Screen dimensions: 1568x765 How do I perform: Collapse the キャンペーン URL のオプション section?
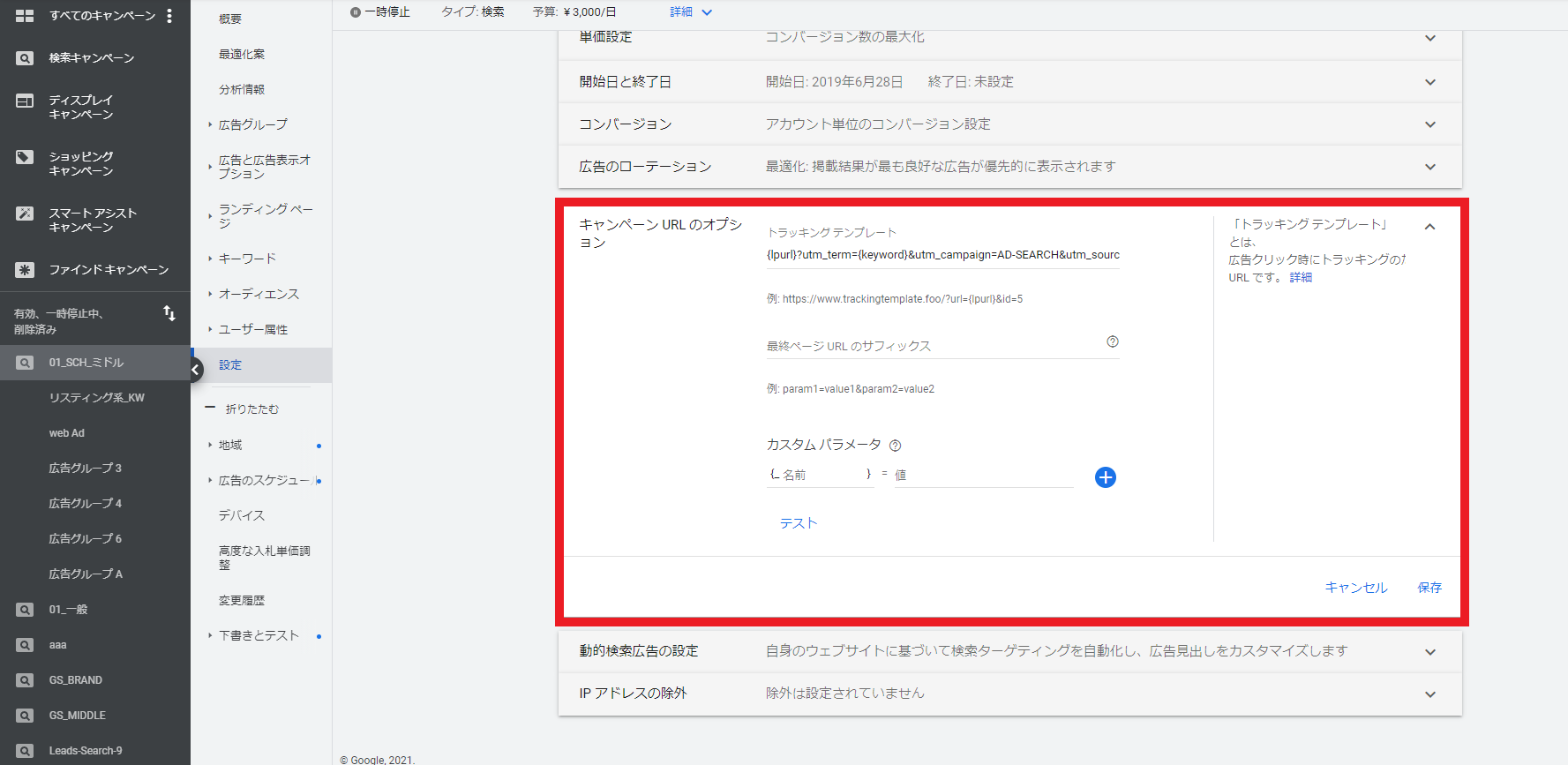(1430, 227)
